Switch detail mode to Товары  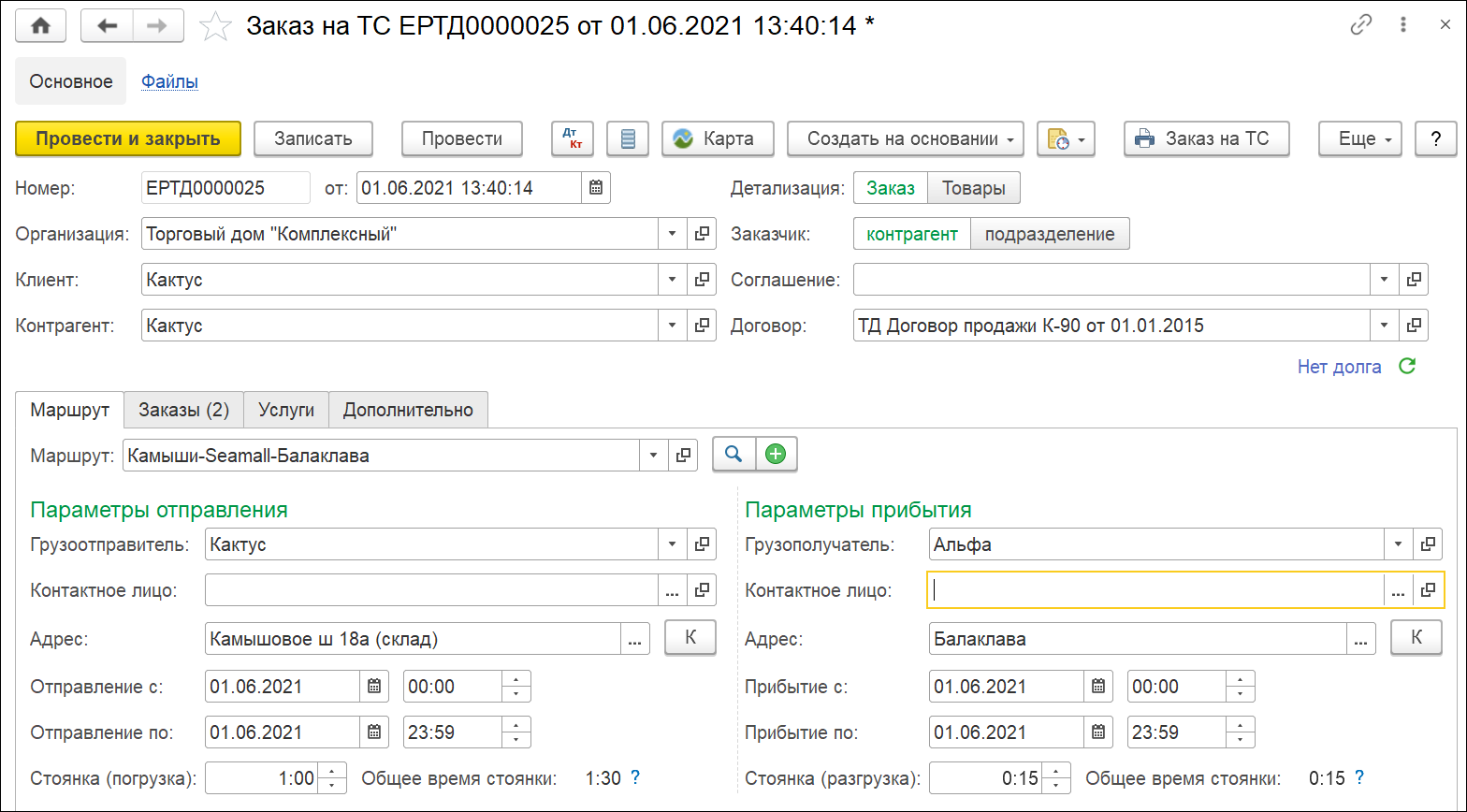click(x=973, y=188)
